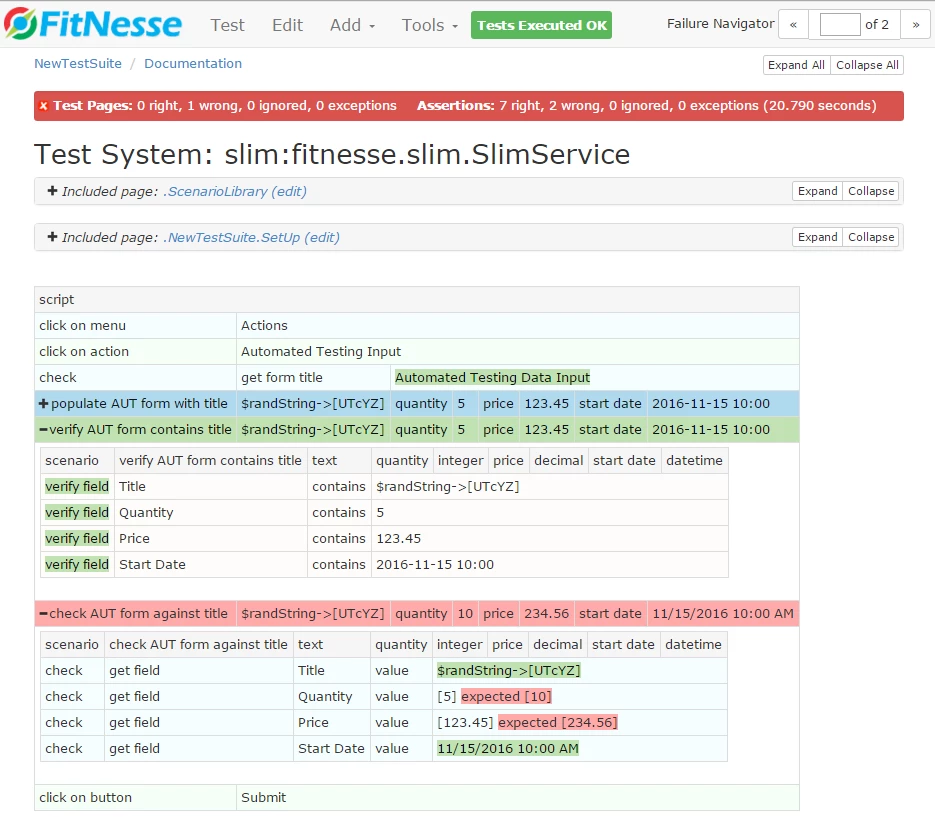Viewport: 935px width, 818px height.
Task: Click the 'script' table header cell
Action: pos(417,300)
